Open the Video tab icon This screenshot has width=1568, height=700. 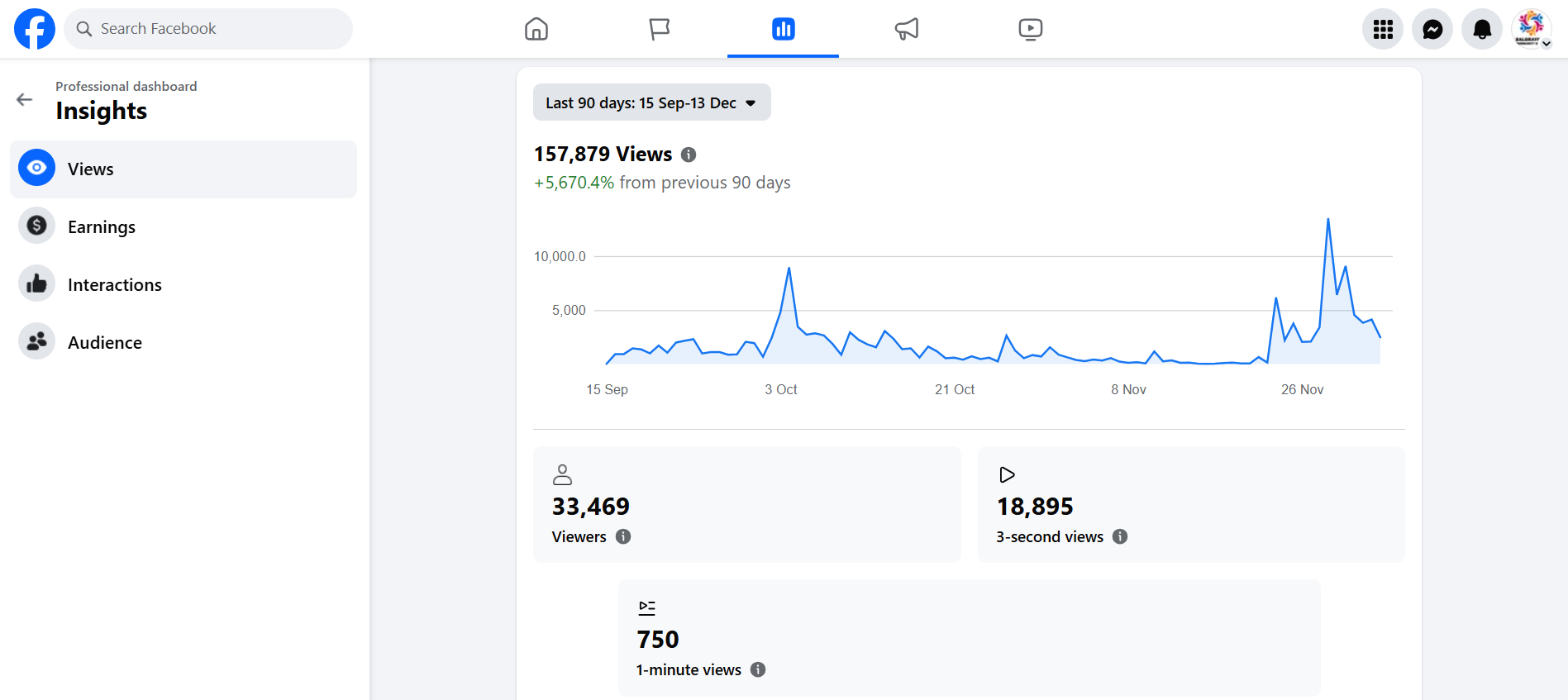click(1030, 29)
